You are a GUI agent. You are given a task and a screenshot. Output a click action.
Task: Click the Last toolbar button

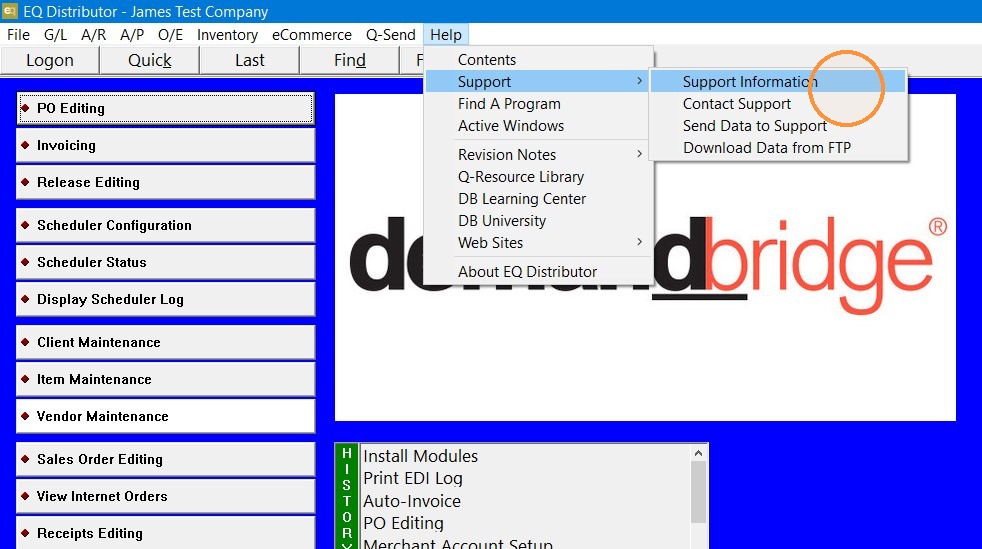[250, 60]
